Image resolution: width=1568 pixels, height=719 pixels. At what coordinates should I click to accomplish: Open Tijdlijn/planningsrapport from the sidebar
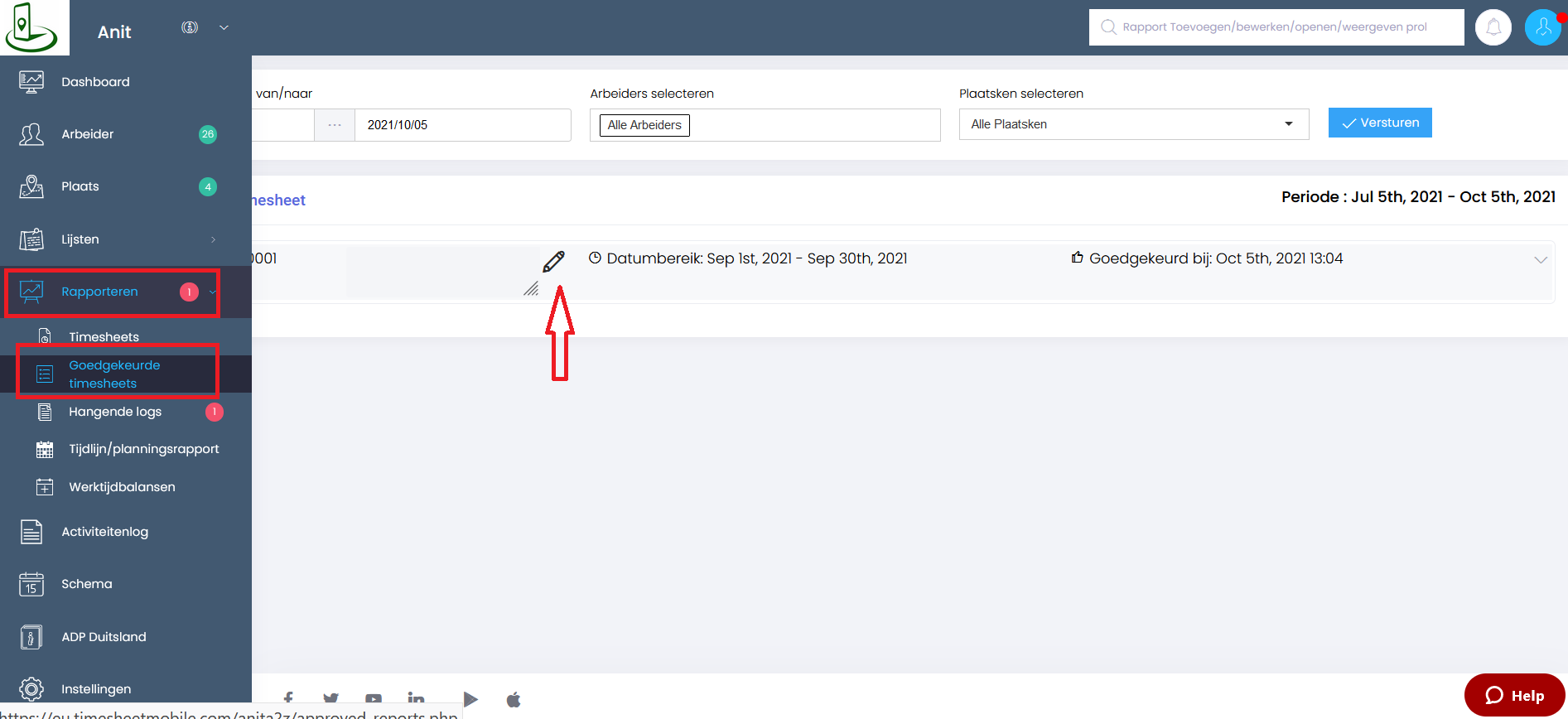(x=143, y=449)
